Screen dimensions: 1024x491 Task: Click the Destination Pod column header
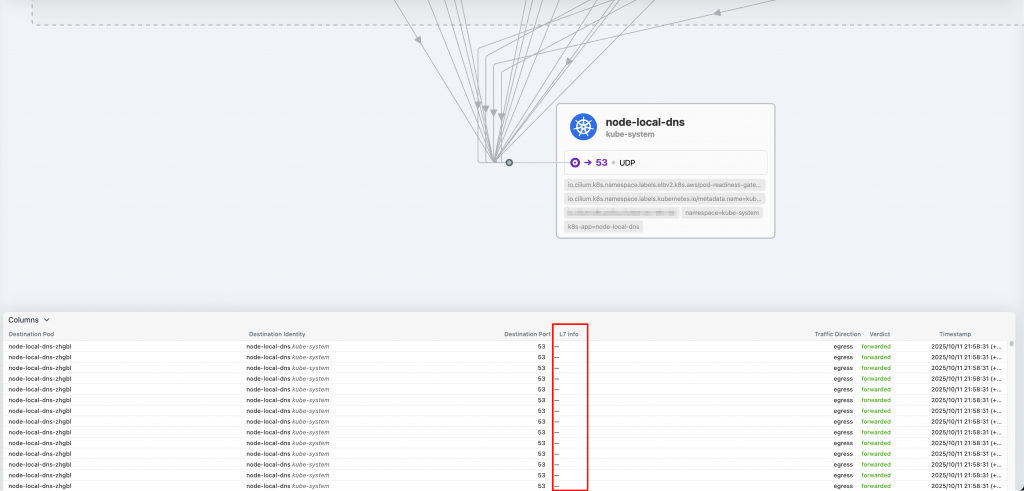tap(31, 334)
